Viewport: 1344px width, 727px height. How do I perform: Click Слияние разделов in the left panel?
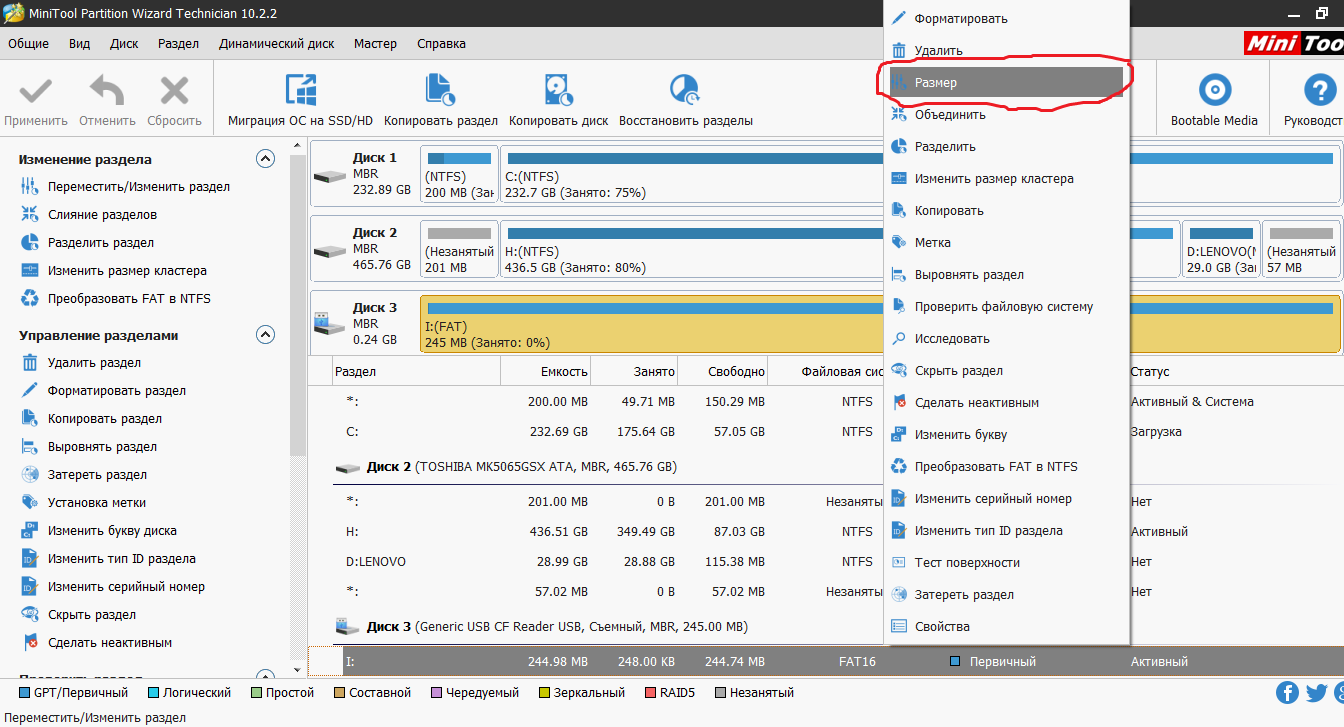pyautogui.click(x=102, y=215)
